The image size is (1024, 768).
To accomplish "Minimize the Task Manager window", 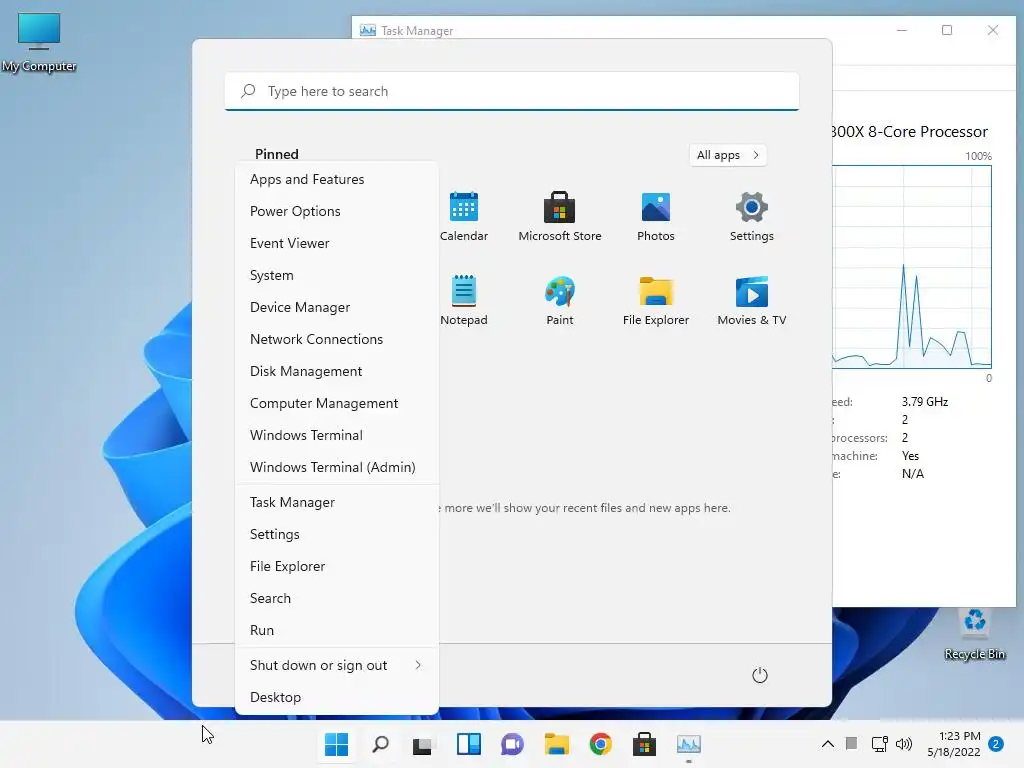I will 902,30.
